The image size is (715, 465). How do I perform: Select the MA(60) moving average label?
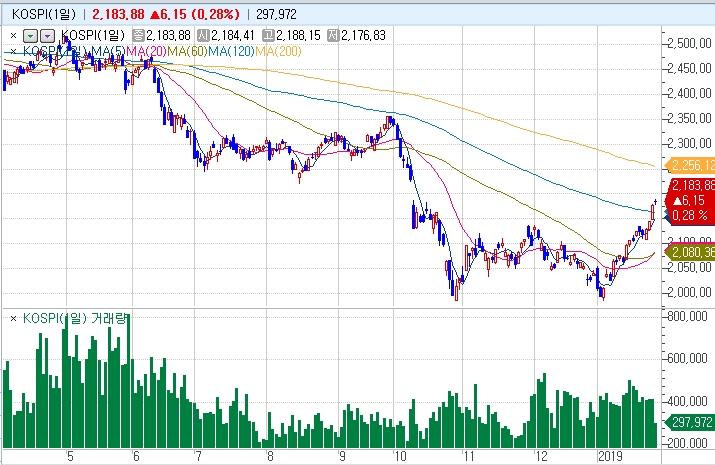coord(183,50)
